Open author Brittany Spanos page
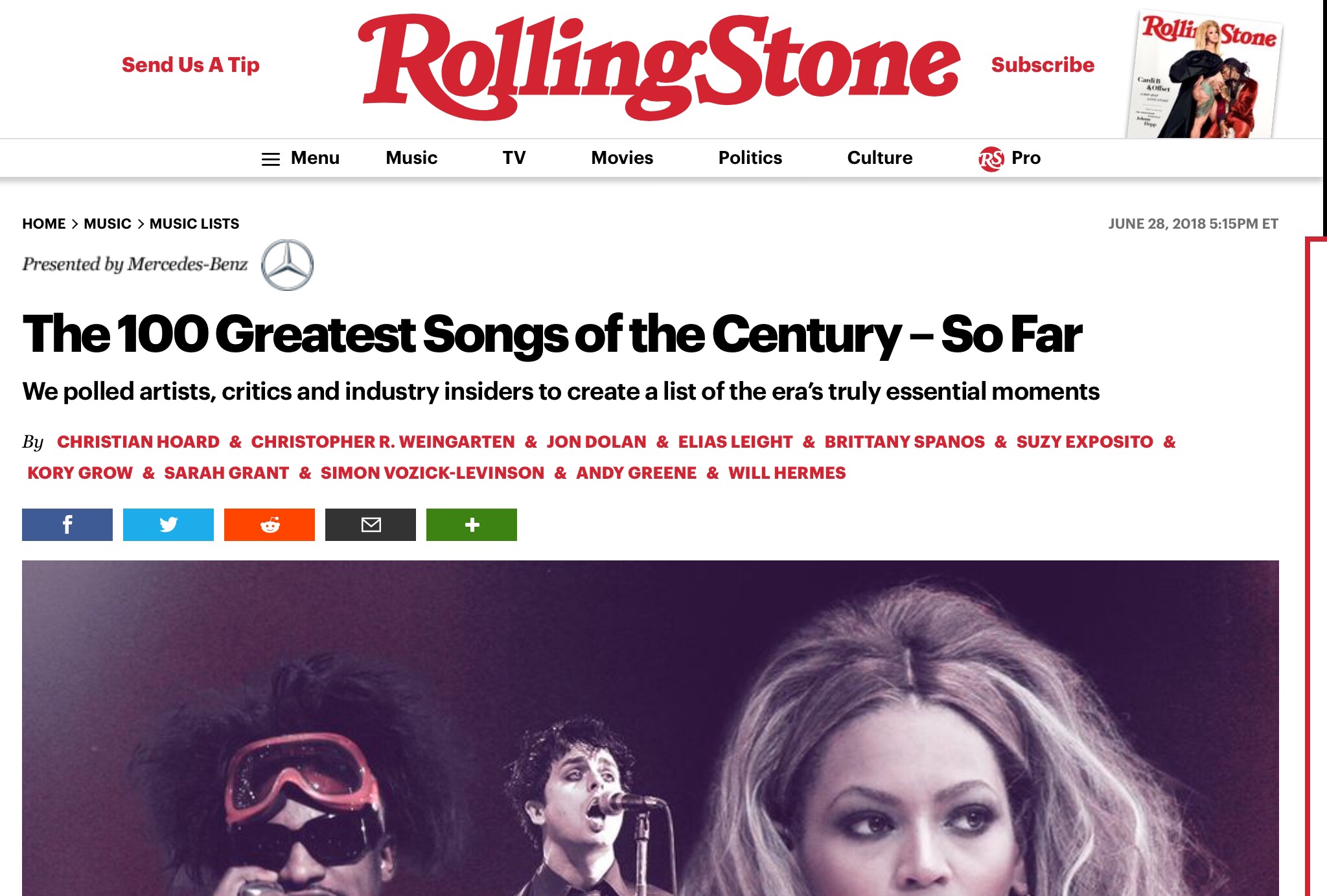Viewport: 1327px width, 896px height. point(905,442)
